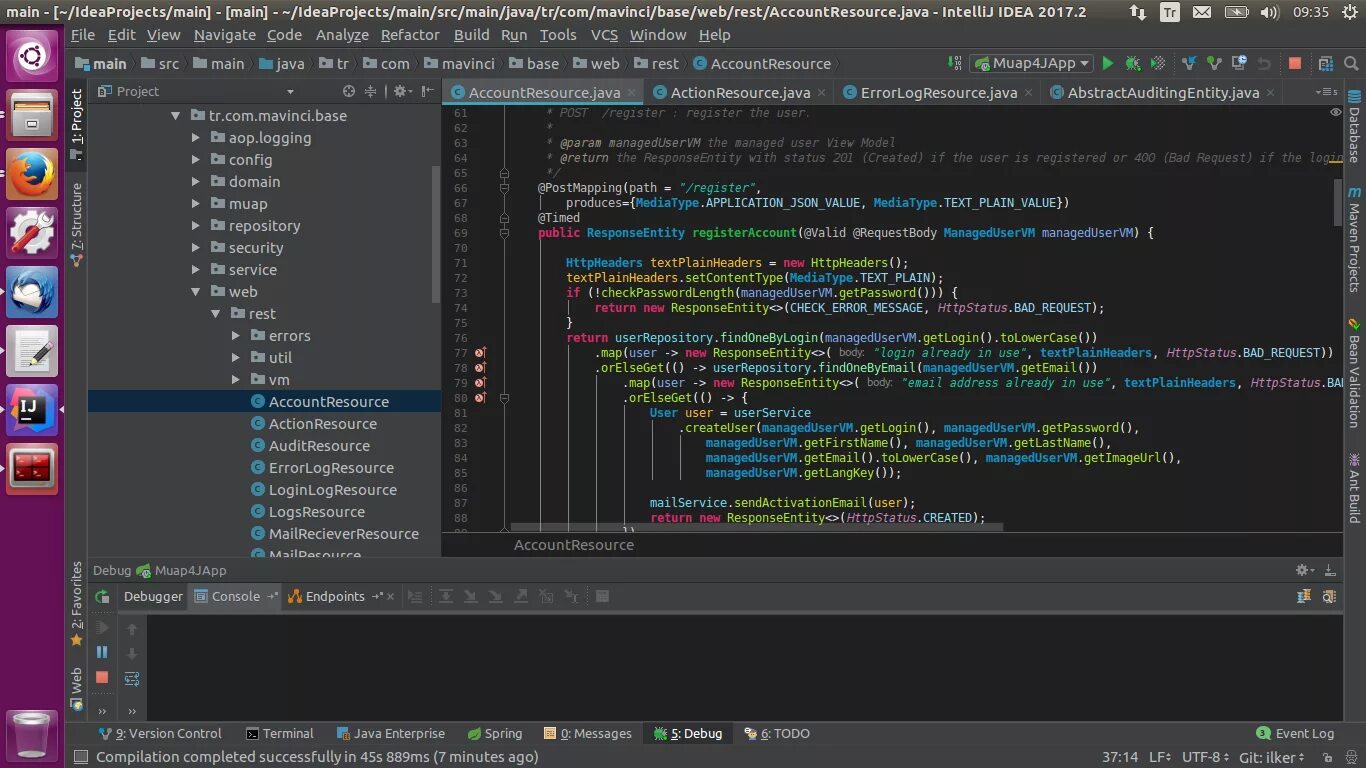Switch to ActionResource.java tab
1366x768 pixels.
[x=740, y=92]
